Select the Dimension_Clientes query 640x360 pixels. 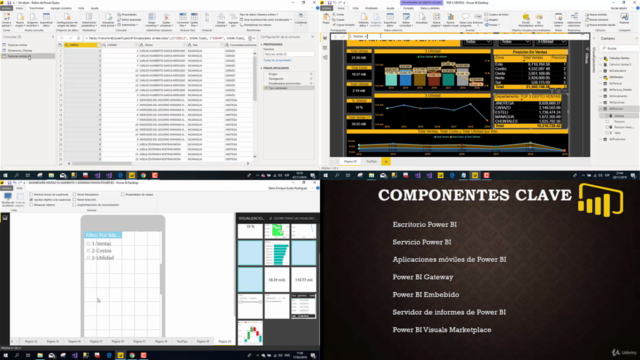[20, 50]
